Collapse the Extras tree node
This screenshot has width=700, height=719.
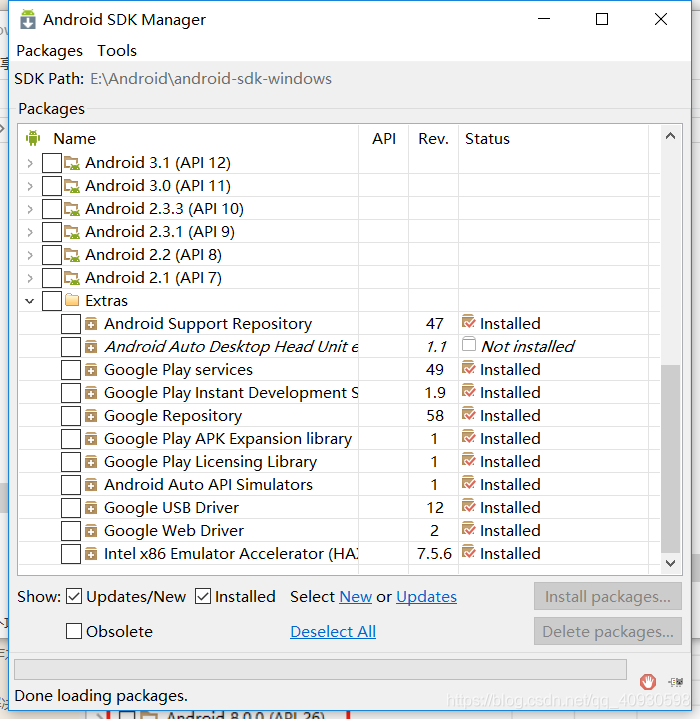pyautogui.click(x=30, y=301)
